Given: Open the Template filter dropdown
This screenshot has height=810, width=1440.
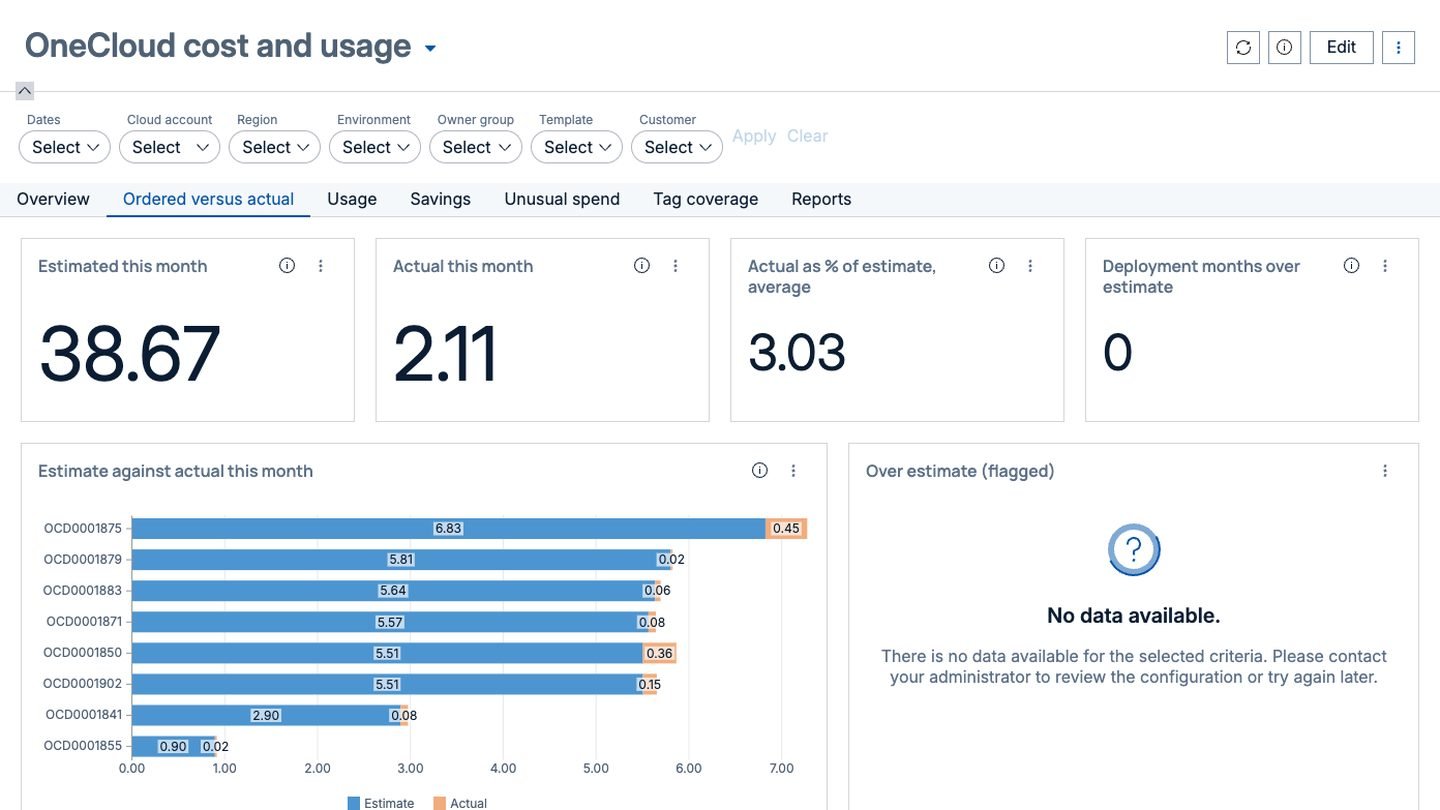Looking at the screenshot, I should tap(577, 147).
